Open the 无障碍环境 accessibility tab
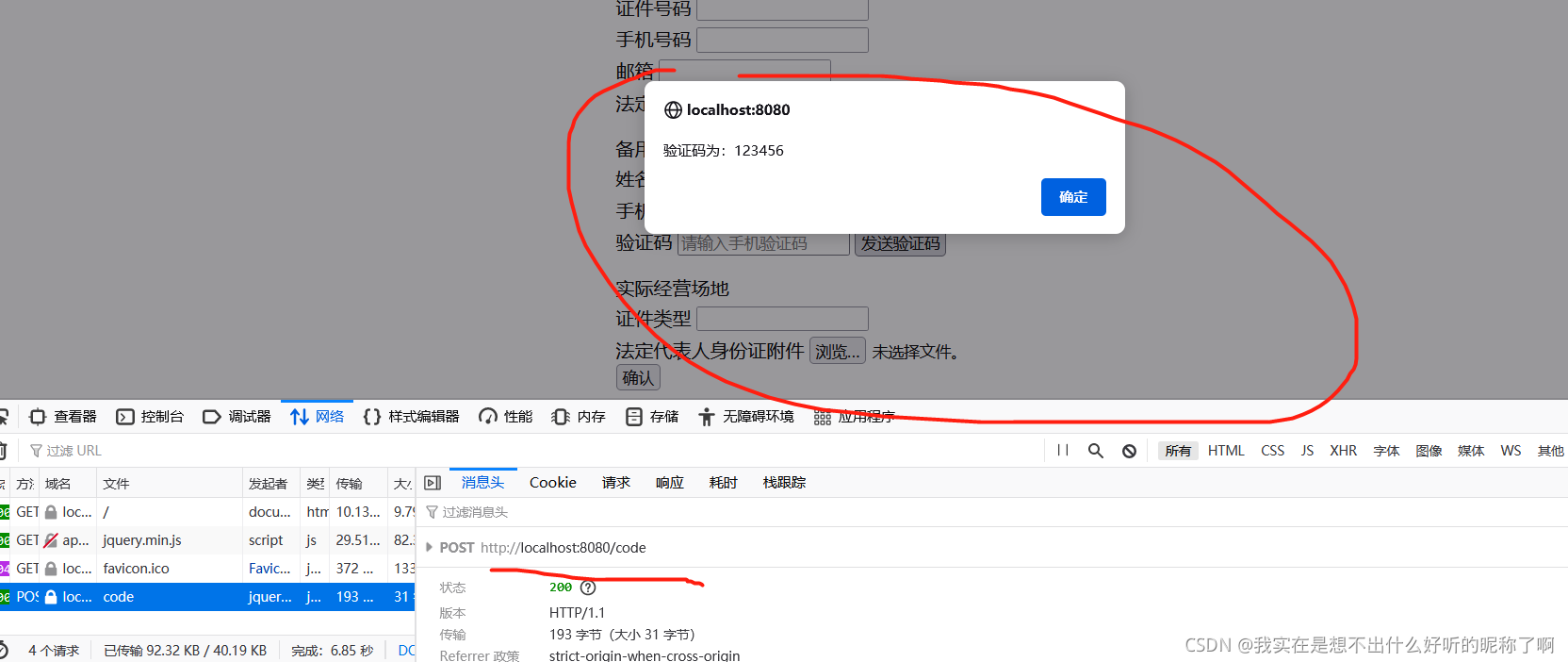The width and height of the screenshot is (1568, 662). (x=746, y=417)
